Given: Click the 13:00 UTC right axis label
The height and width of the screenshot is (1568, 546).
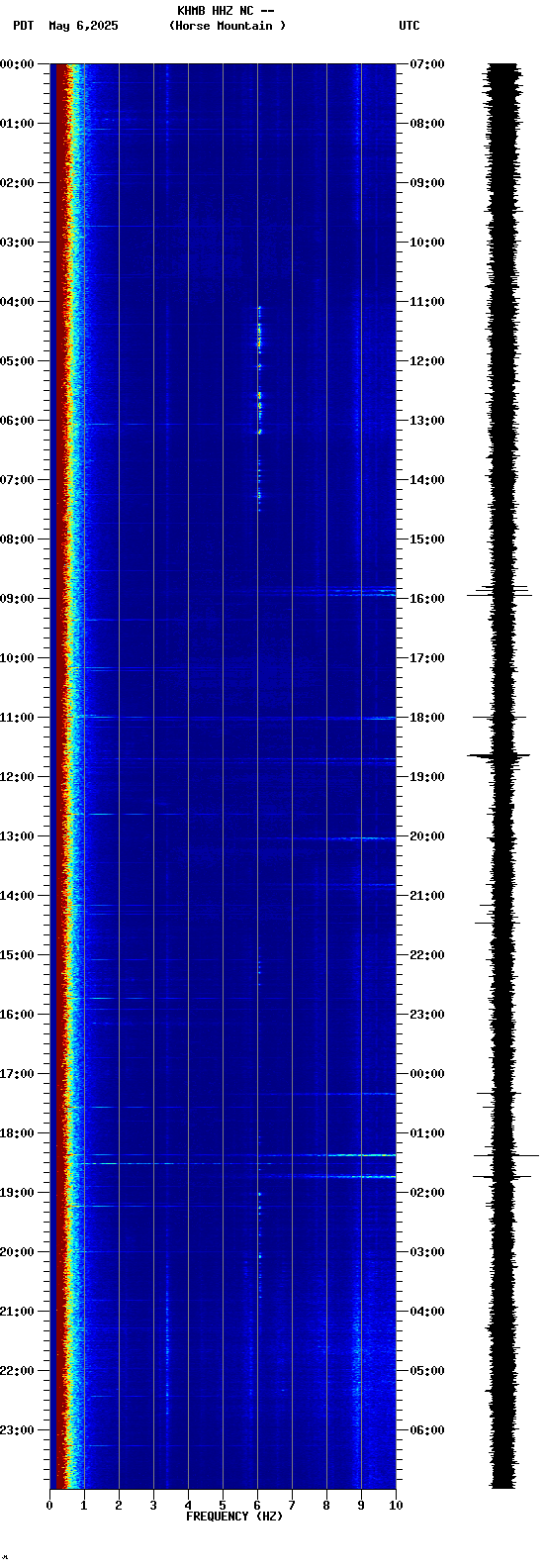Looking at the screenshot, I should click(x=427, y=421).
